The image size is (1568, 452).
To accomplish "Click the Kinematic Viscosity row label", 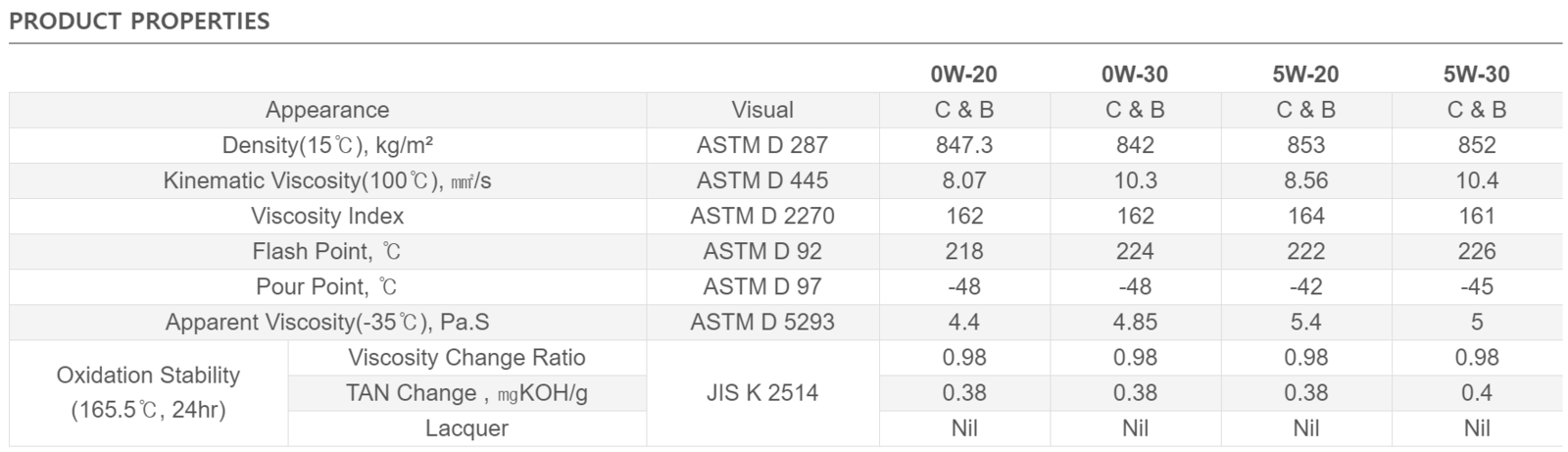I will pos(327,180).
